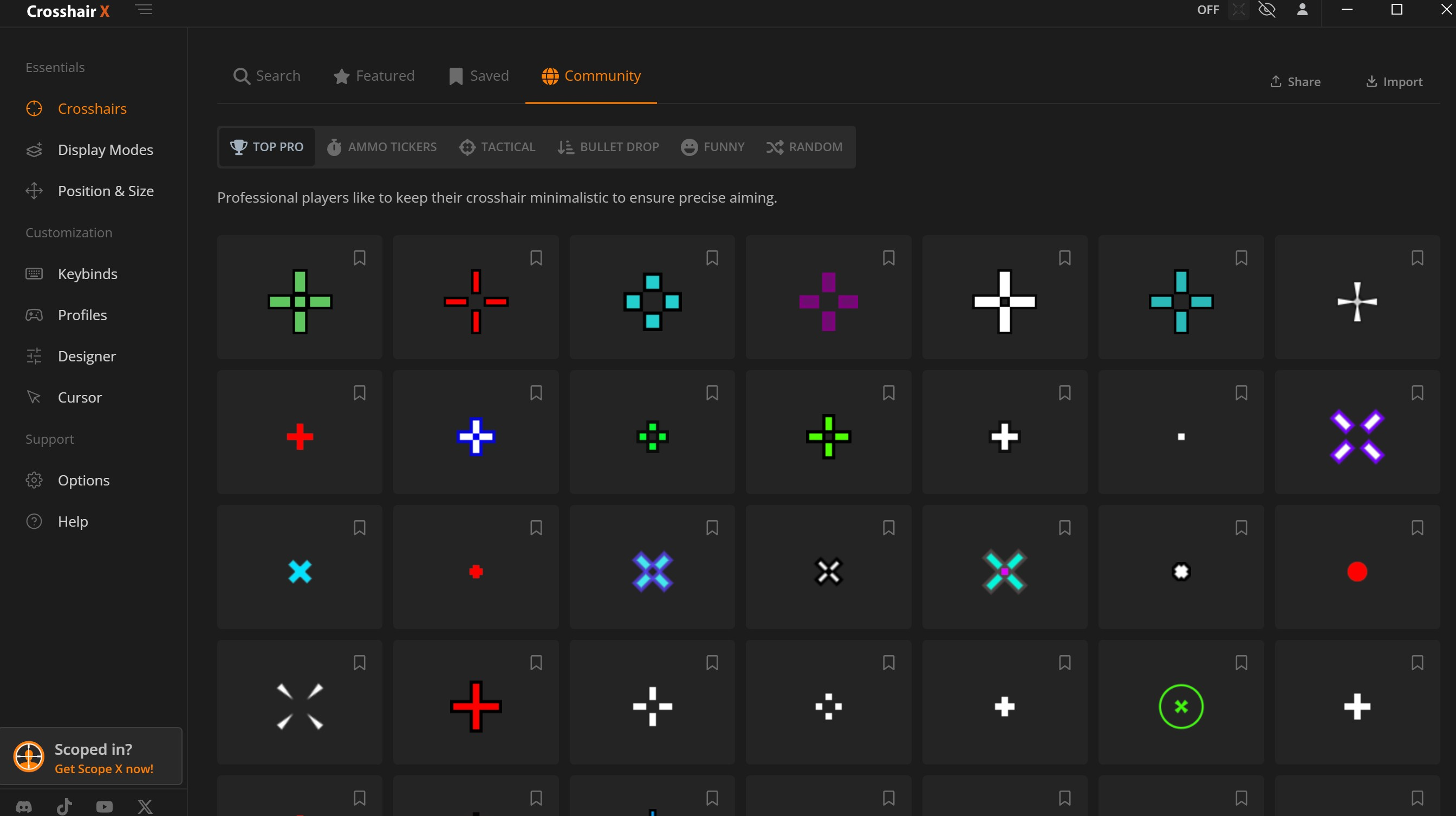Open the Discord link icon
The height and width of the screenshot is (816, 1456).
coord(24,806)
